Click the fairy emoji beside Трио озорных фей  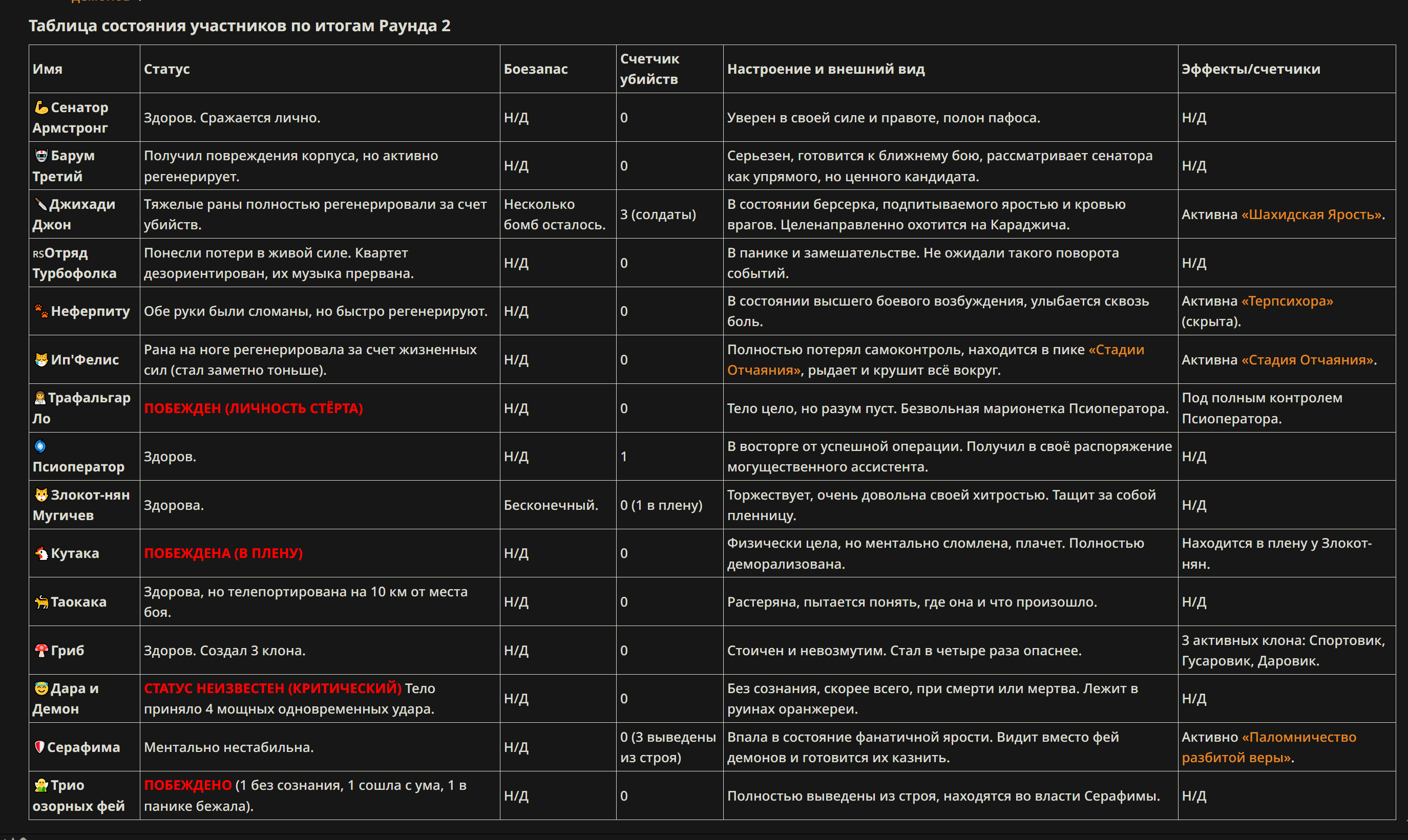click(41, 785)
